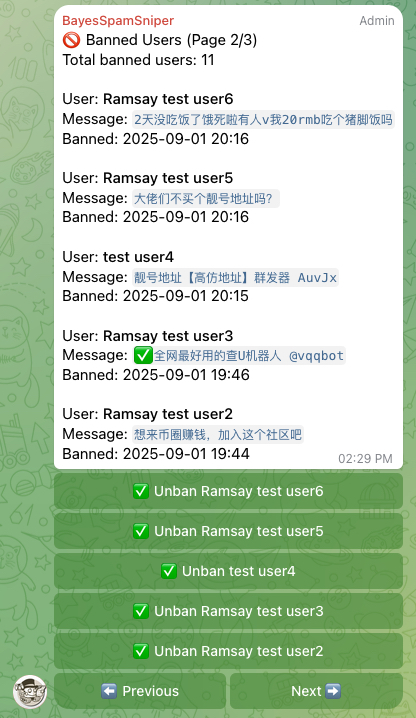Screen dimensions: 416x718
Task: Click the green checkmark on Unban test user4
Action: tap(169, 571)
